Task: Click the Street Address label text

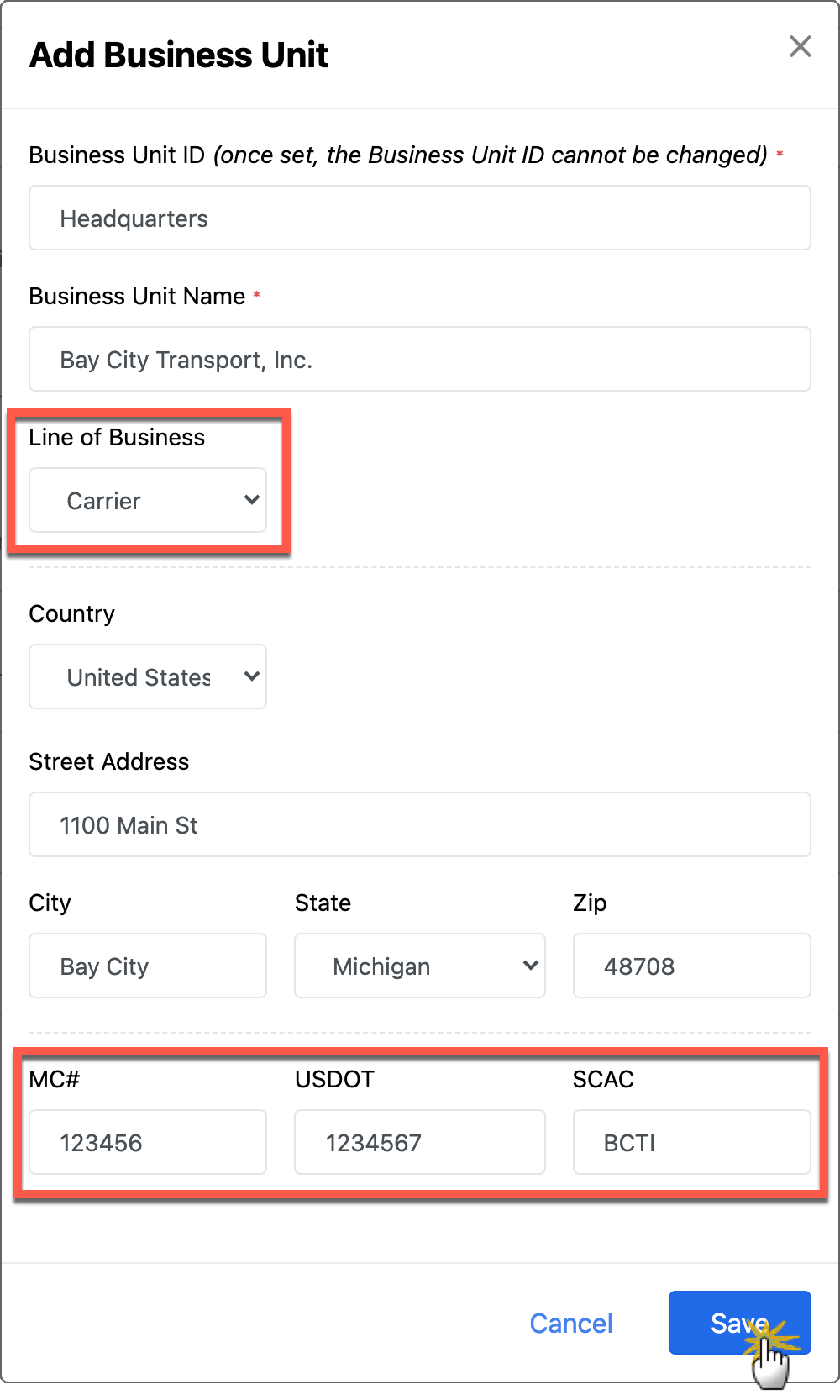Action: 109,762
